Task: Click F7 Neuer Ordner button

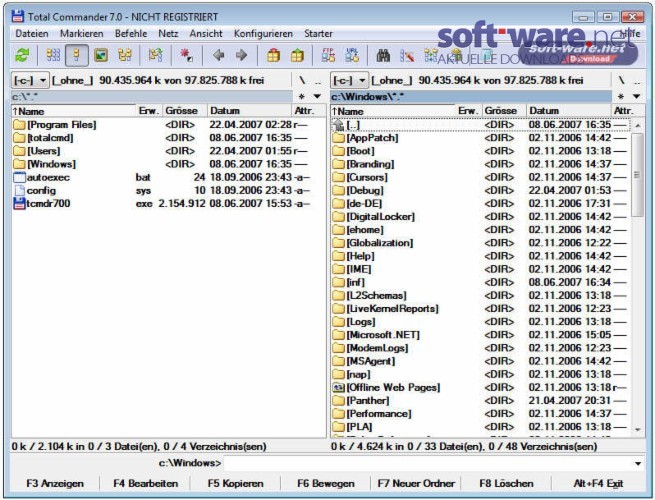Action: tap(416, 483)
